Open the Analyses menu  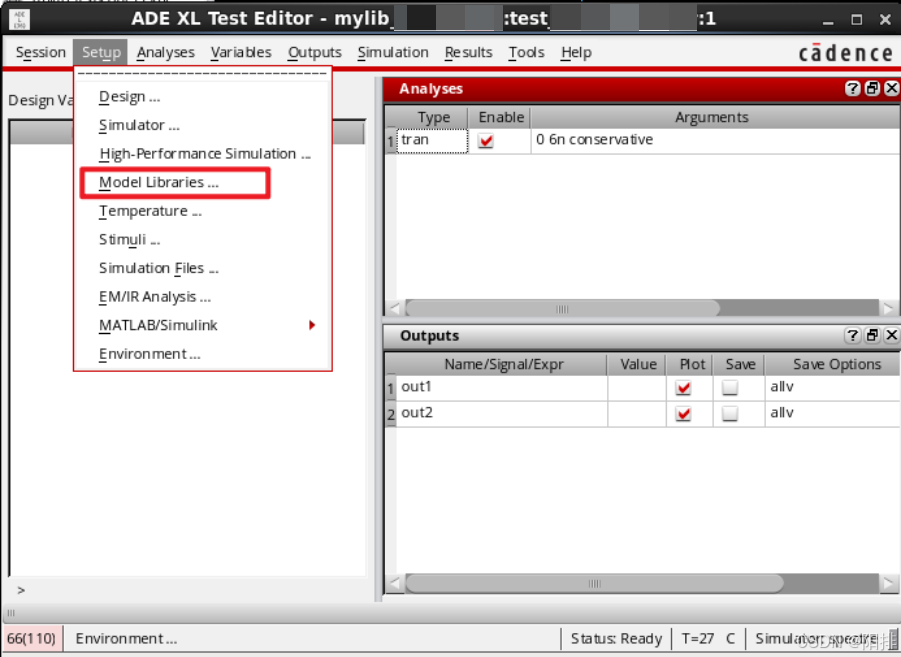[x=165, y=52]
